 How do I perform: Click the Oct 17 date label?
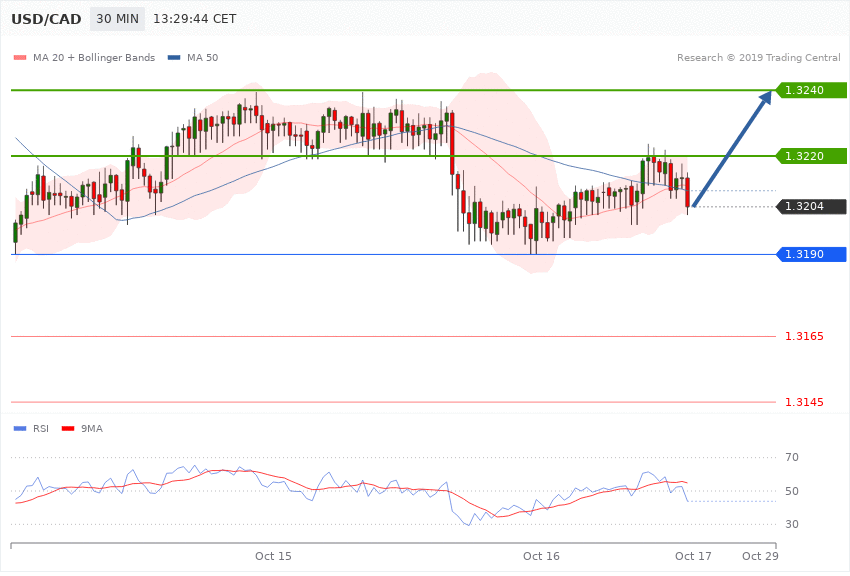(693, 556)
